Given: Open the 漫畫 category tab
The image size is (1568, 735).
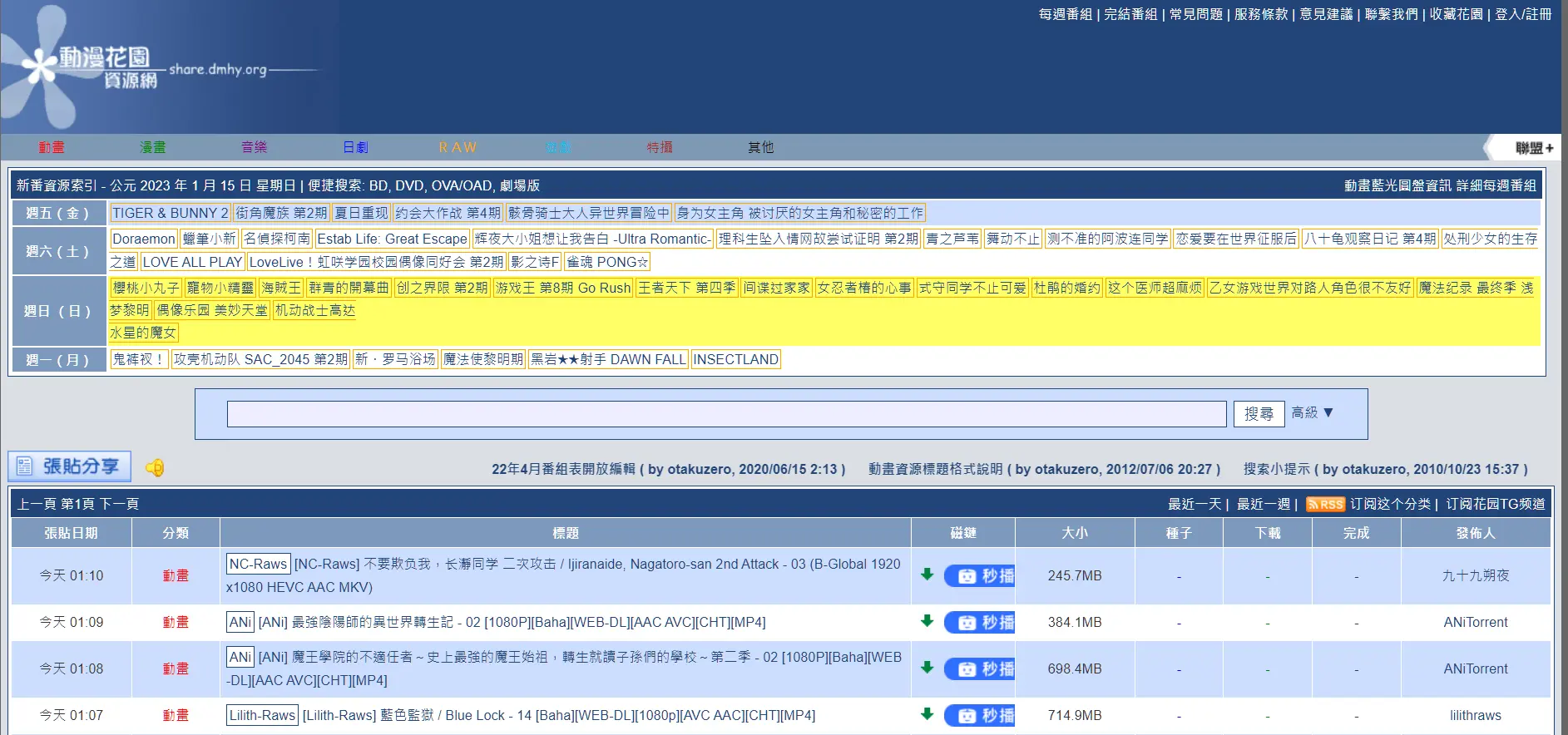Looking at the screenshot, I should click(152, 147).
